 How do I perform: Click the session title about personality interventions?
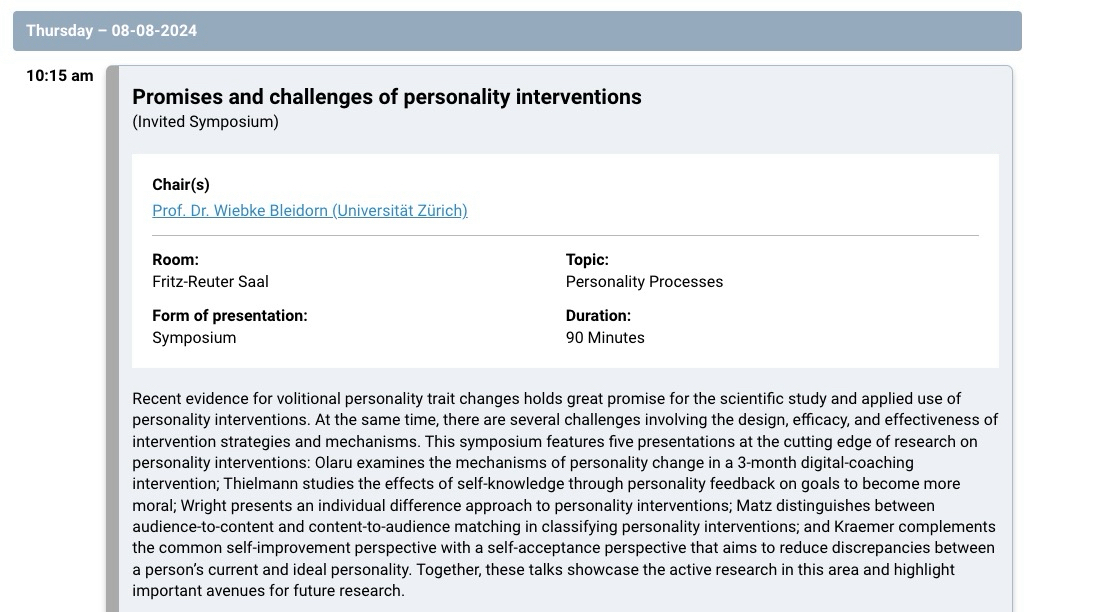click(x=386, y=97)
